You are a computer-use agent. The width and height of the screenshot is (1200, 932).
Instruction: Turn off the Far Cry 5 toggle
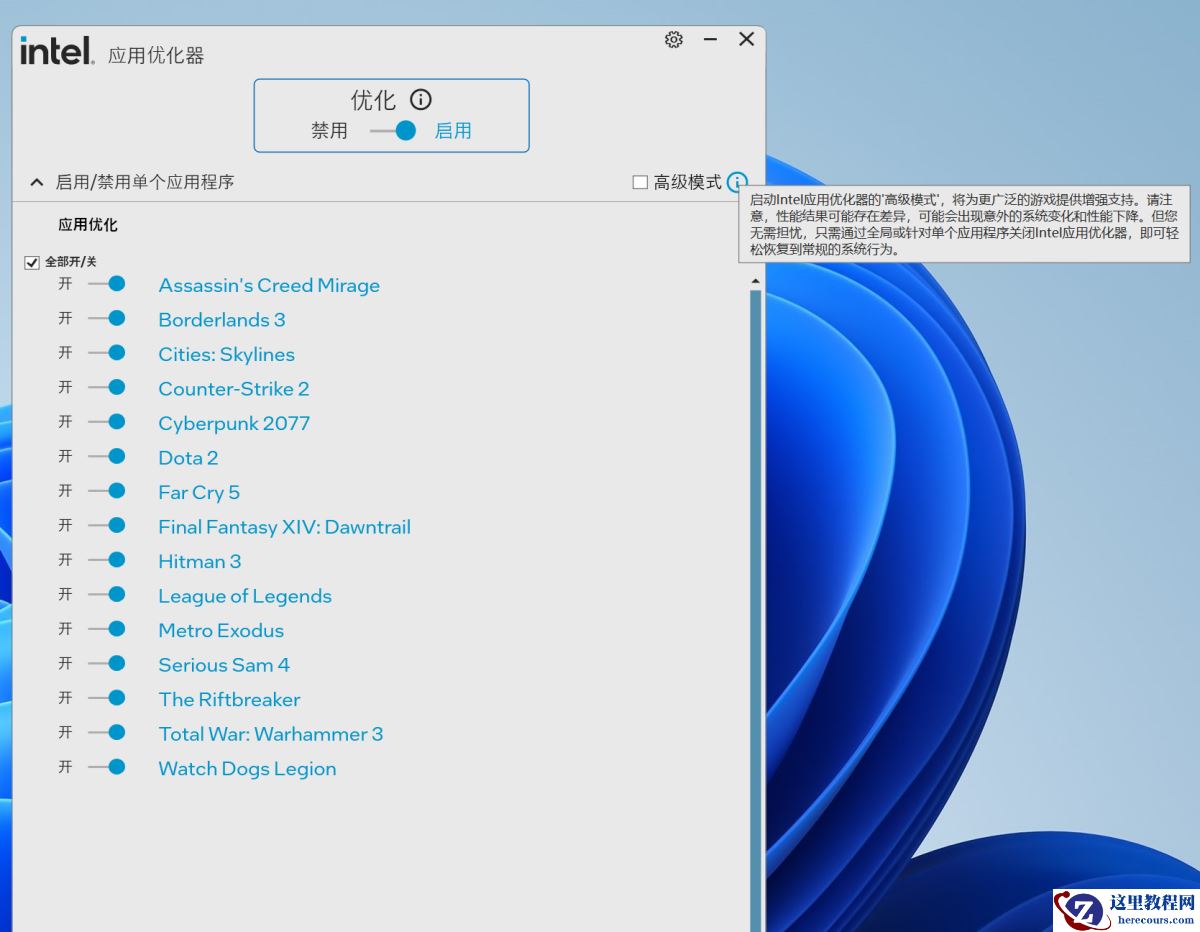coord(106,491)
